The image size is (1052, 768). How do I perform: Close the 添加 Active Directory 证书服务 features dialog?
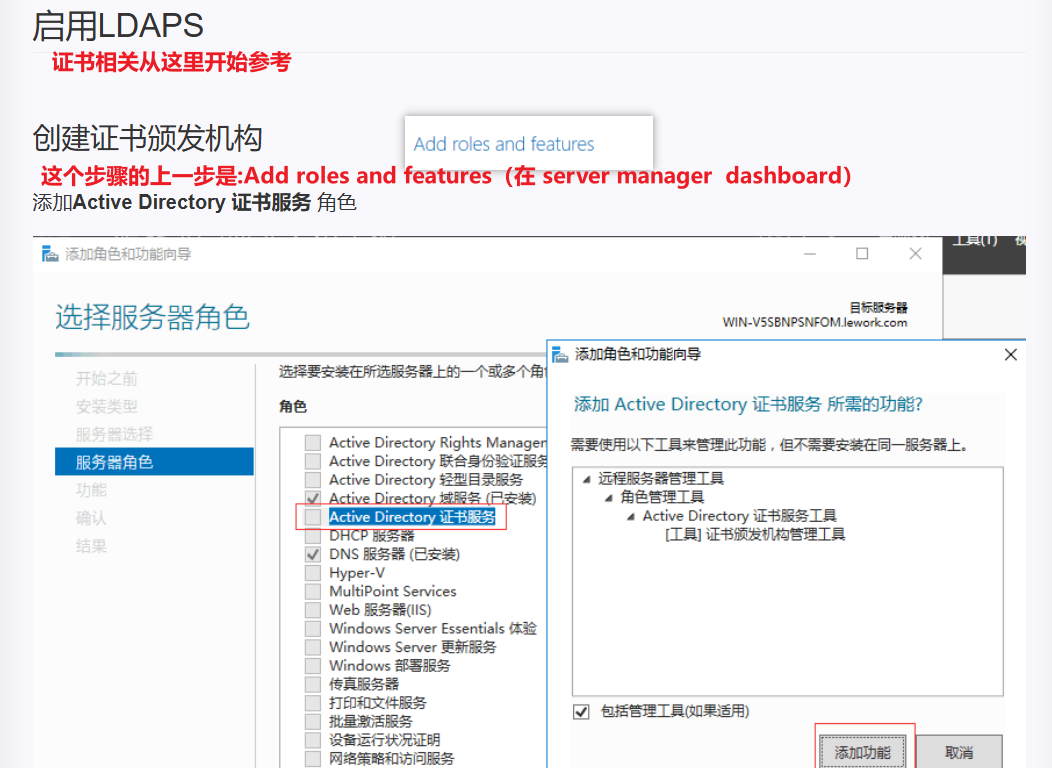(x=1010, y=355)
